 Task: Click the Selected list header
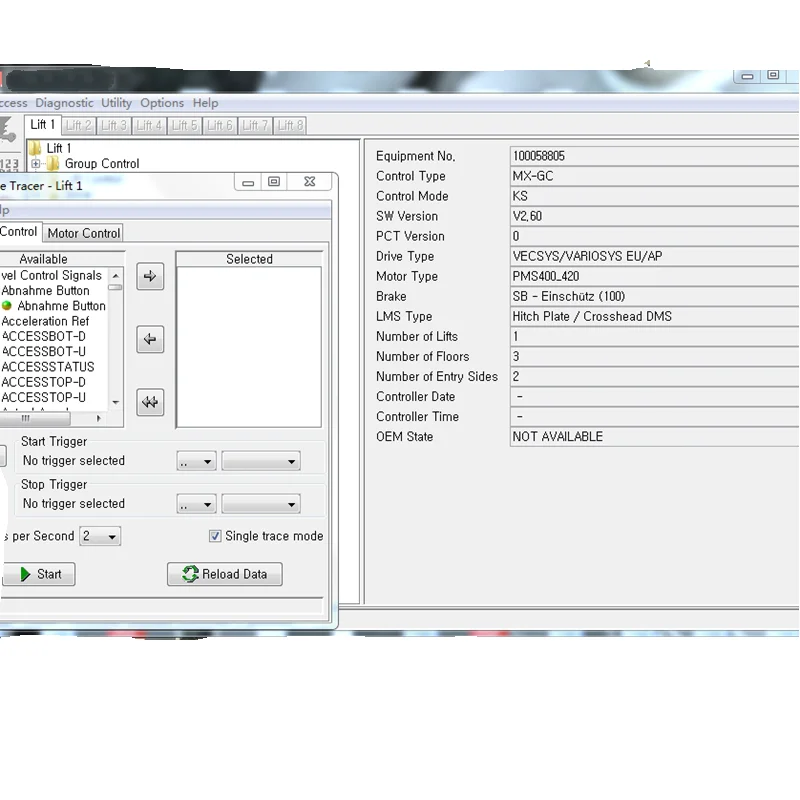click(x=249, y=259)
